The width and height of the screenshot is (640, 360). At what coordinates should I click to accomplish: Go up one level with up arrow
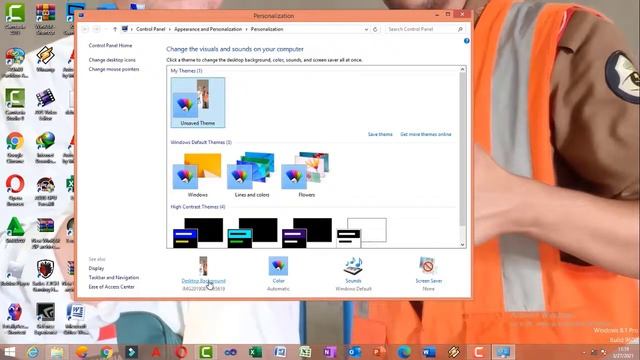pos(115,29)
